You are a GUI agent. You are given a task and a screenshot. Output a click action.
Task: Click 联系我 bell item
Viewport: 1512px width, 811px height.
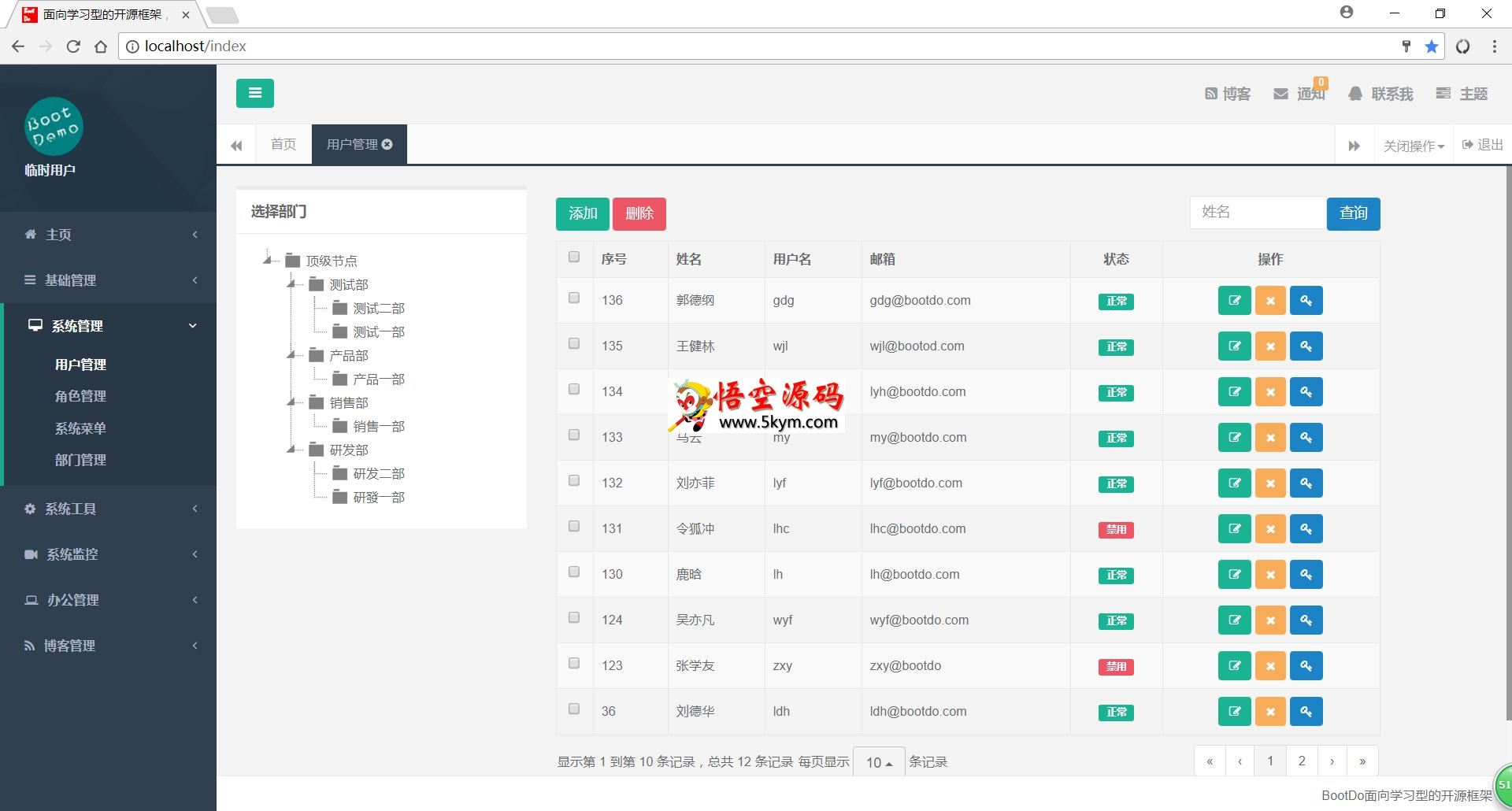point(1380,94)
